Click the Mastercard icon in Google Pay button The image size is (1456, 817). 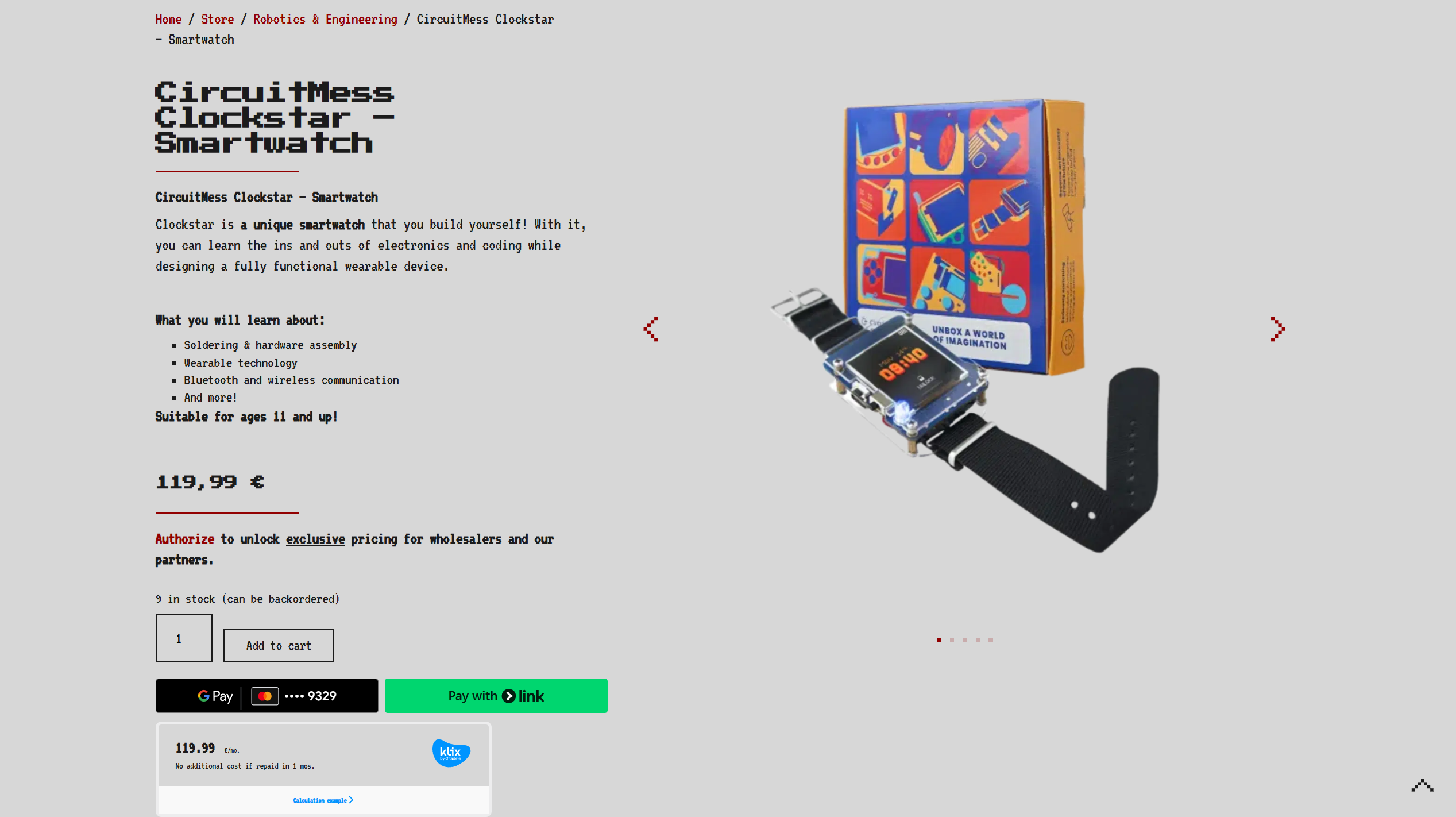(x=265, y=696)
